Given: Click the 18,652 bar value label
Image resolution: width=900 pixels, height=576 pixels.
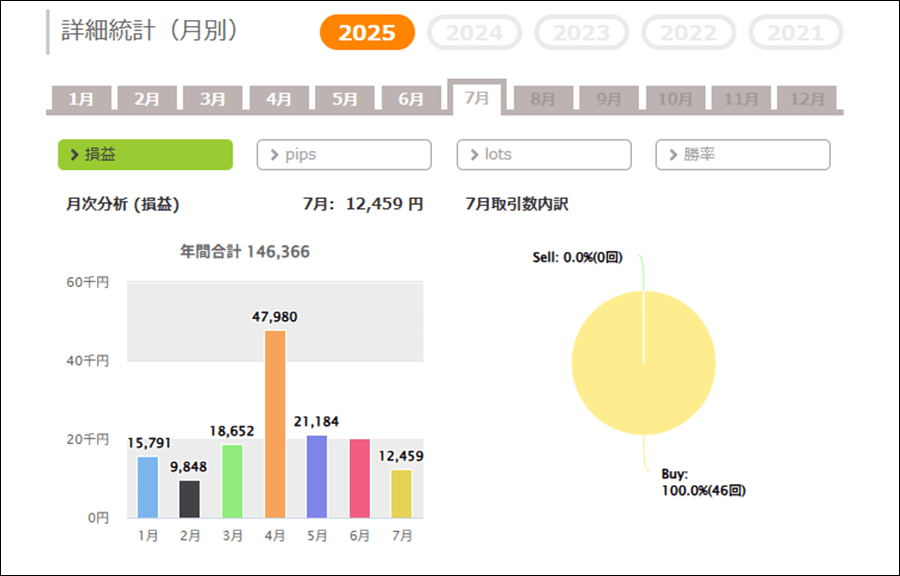Looking at the screenshot, I should (232, 431).
